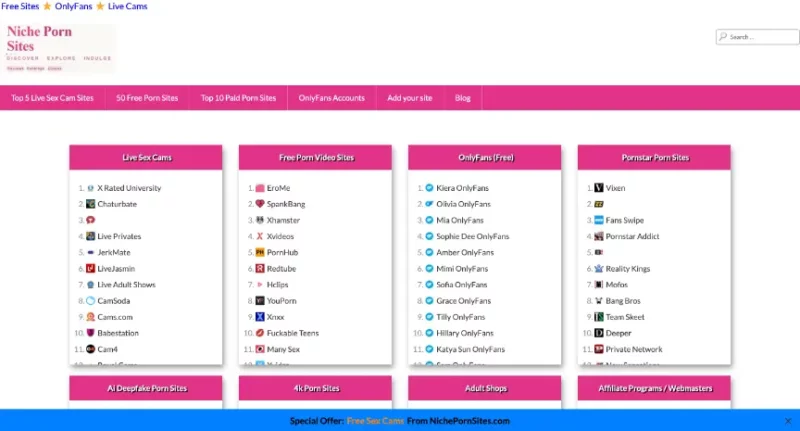
Task: Open the Bang Bros link
Action: 623,301
